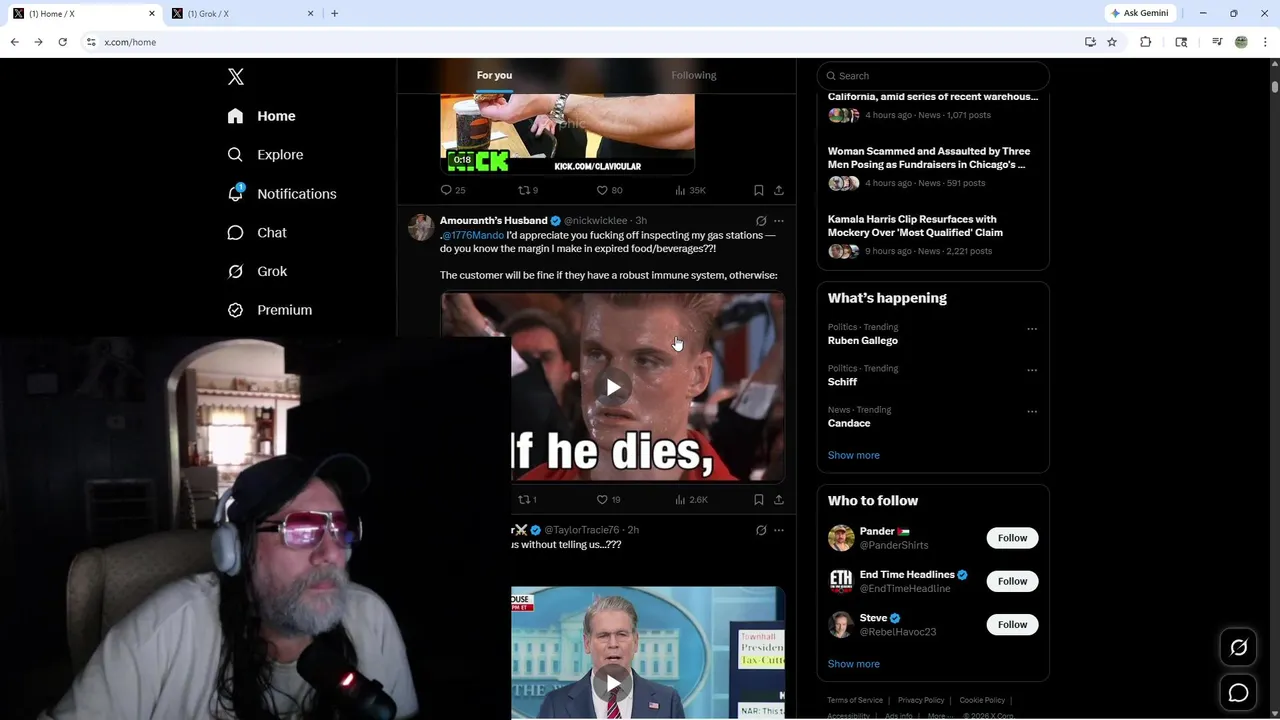Open Grok explain on TaylorTracie76 post

[x=761, y=530]
